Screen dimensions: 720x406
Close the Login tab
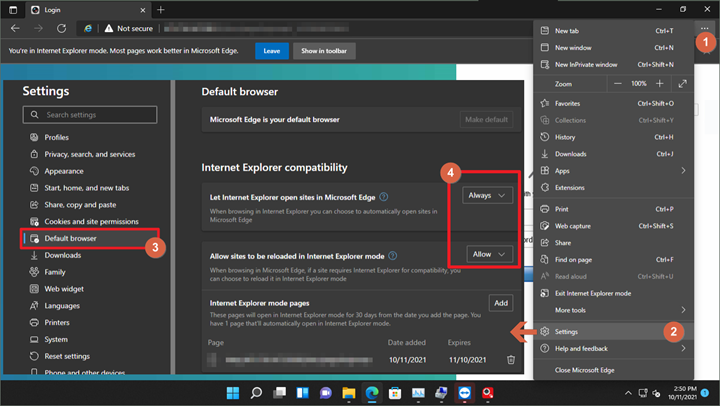[x=143, y=10]
